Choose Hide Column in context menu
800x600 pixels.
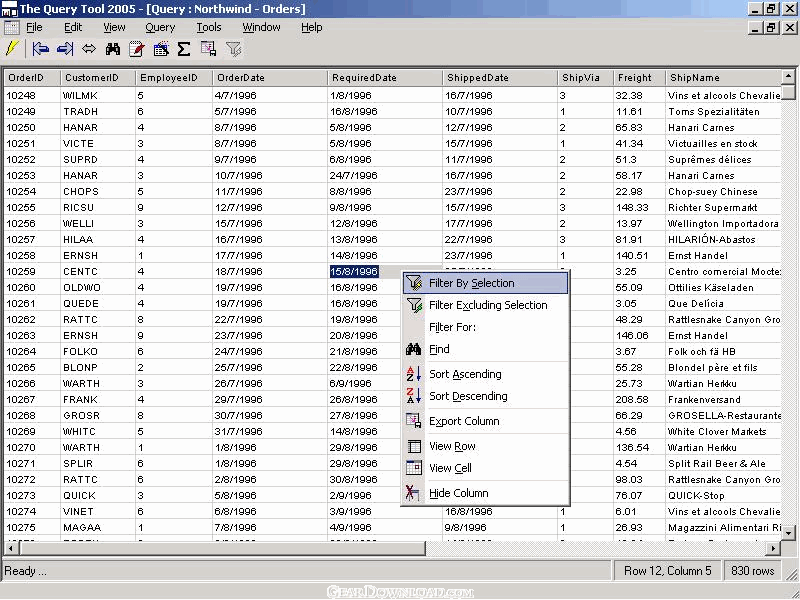(x=485, y=493)
